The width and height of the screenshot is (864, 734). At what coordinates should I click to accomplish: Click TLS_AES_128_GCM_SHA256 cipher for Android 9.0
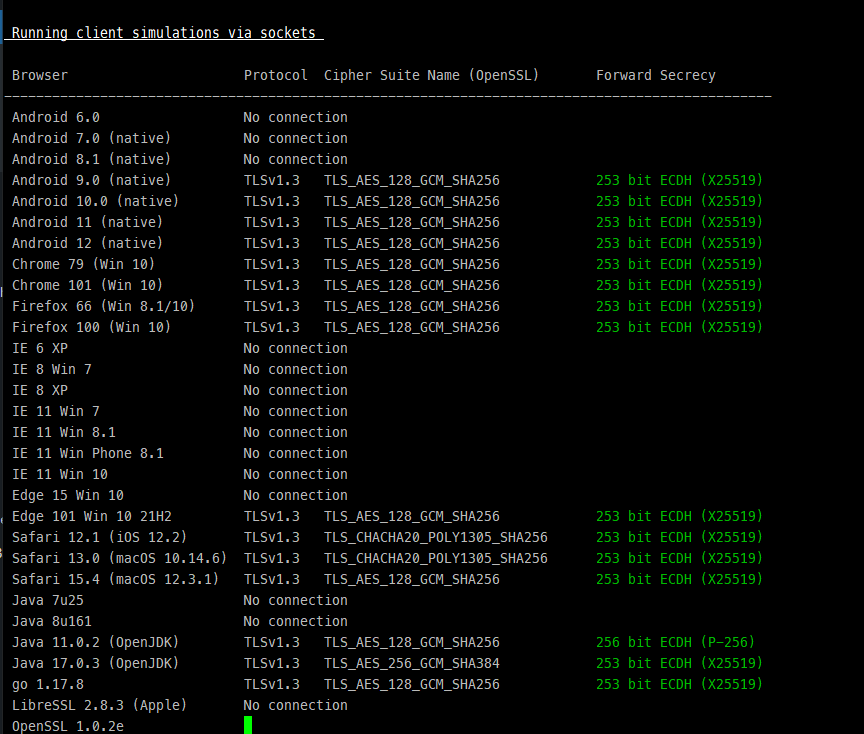pos(412,180)
